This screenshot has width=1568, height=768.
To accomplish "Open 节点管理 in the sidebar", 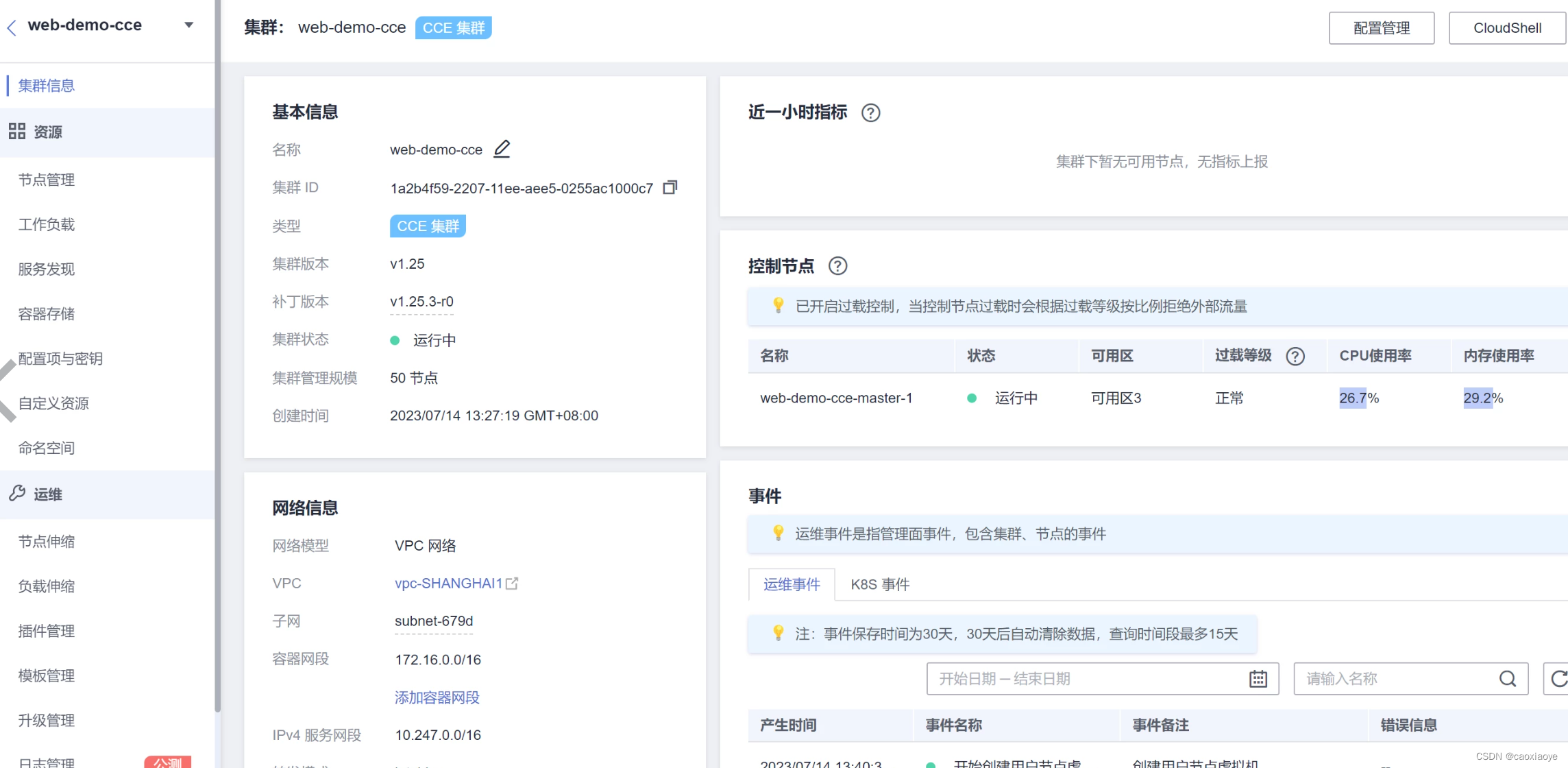I will (47, 180).
